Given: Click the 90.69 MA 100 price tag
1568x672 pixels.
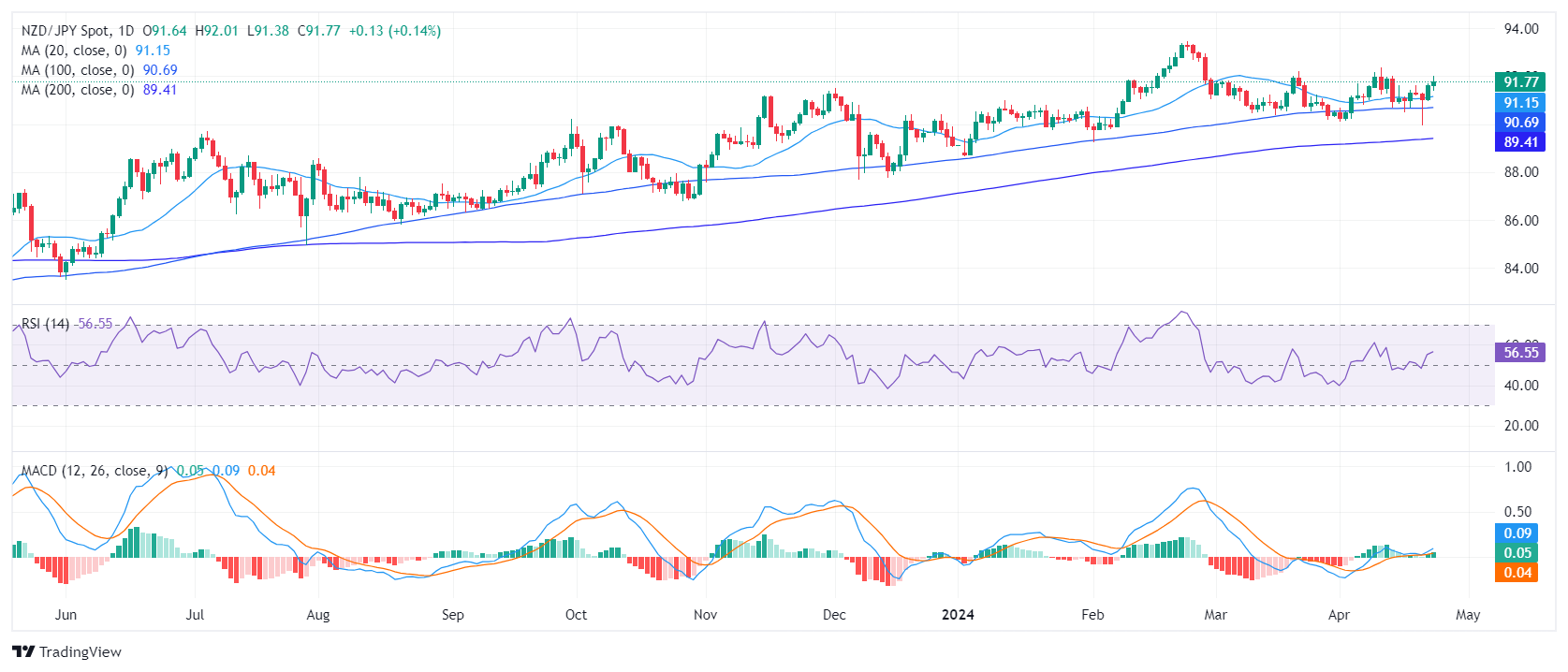Looking at the screenshot, I should point(1520,123).
